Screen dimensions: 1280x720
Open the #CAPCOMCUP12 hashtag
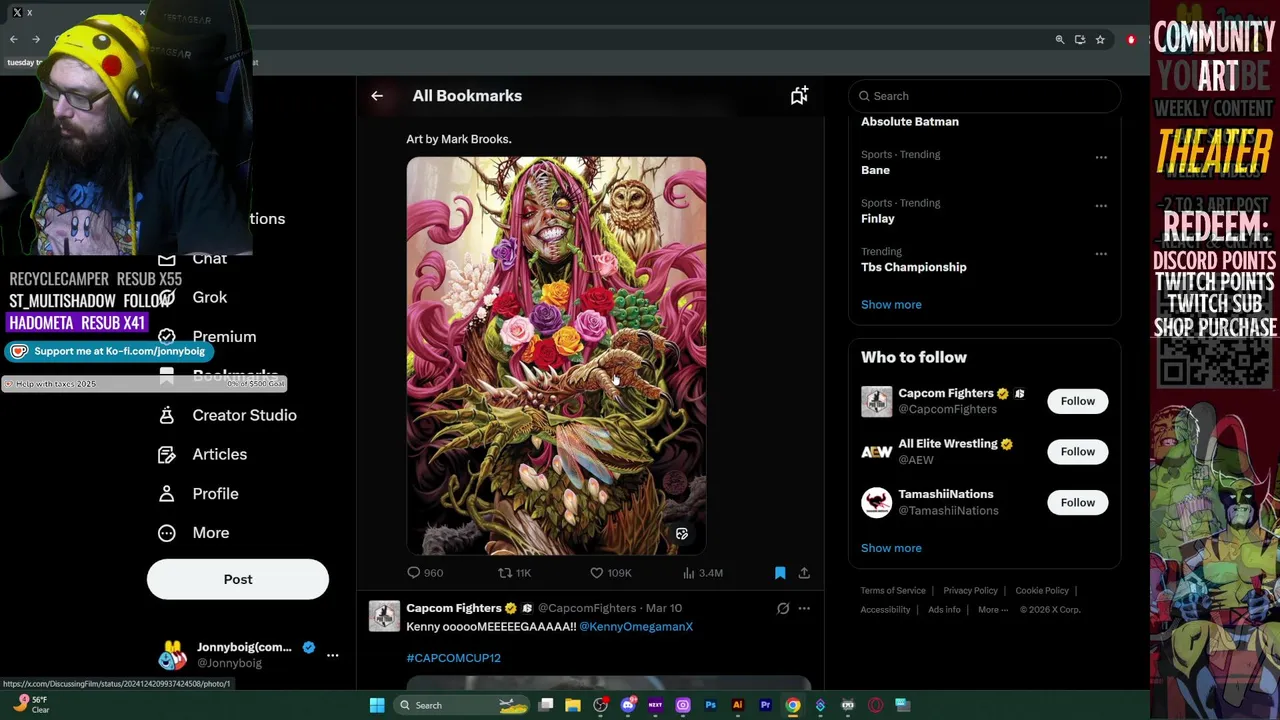click(453, 658)
